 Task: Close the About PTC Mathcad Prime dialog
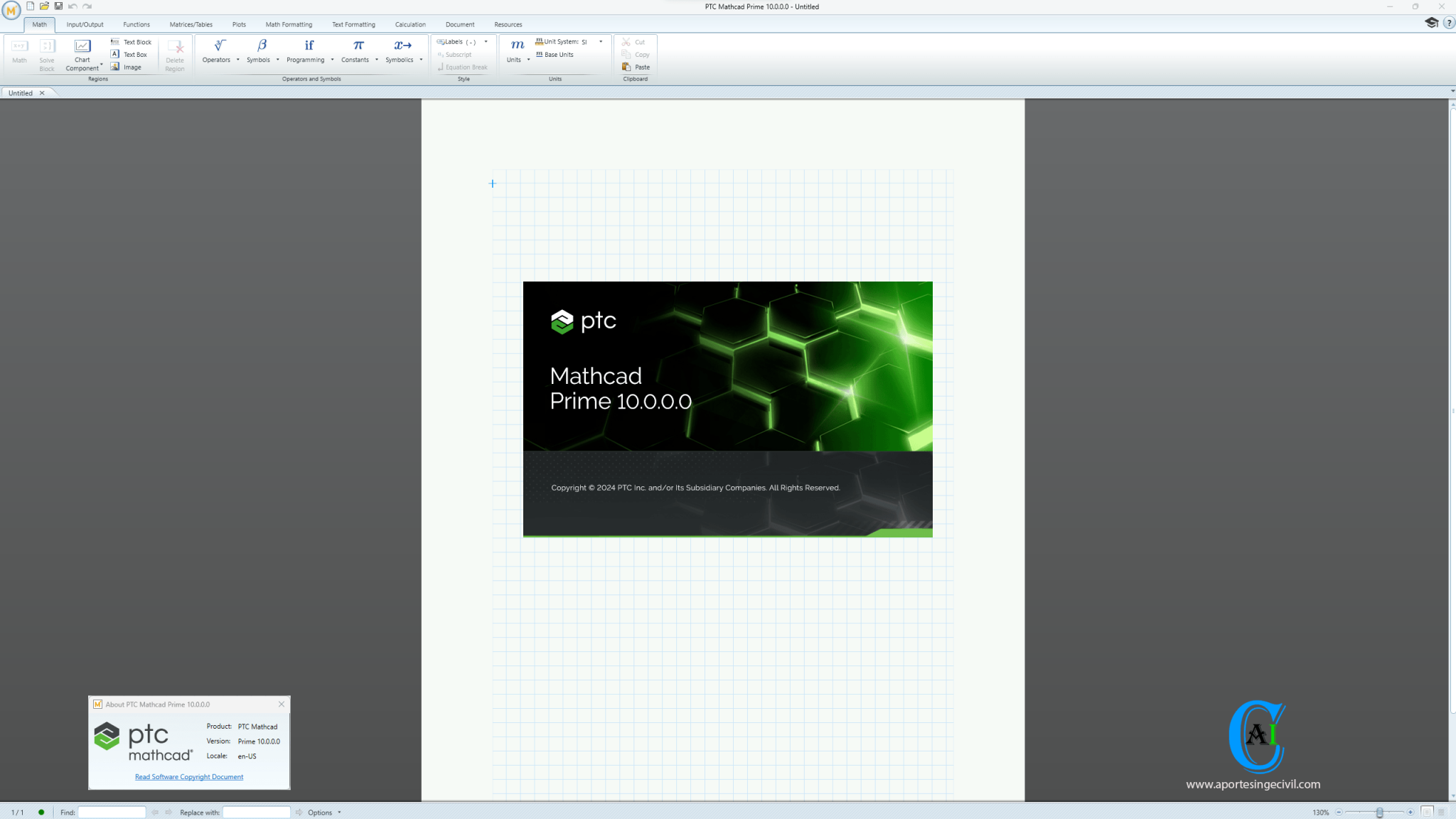coord(282,704)
